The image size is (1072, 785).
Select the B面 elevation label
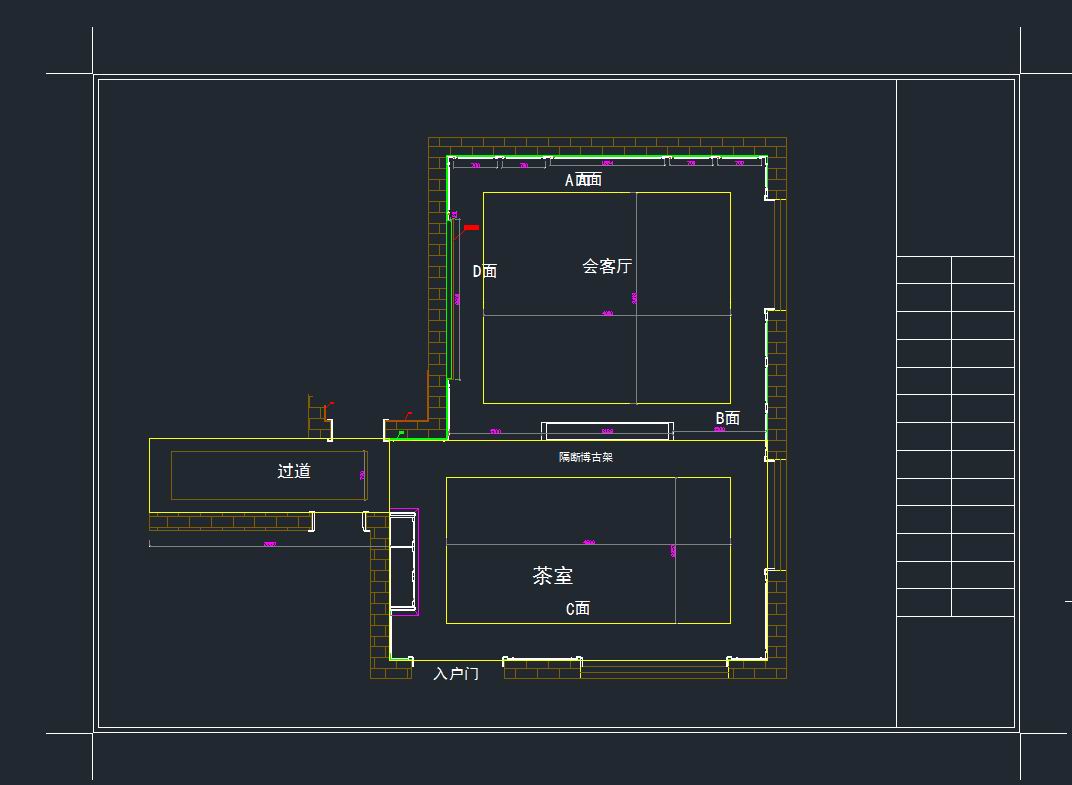[727, 418]
